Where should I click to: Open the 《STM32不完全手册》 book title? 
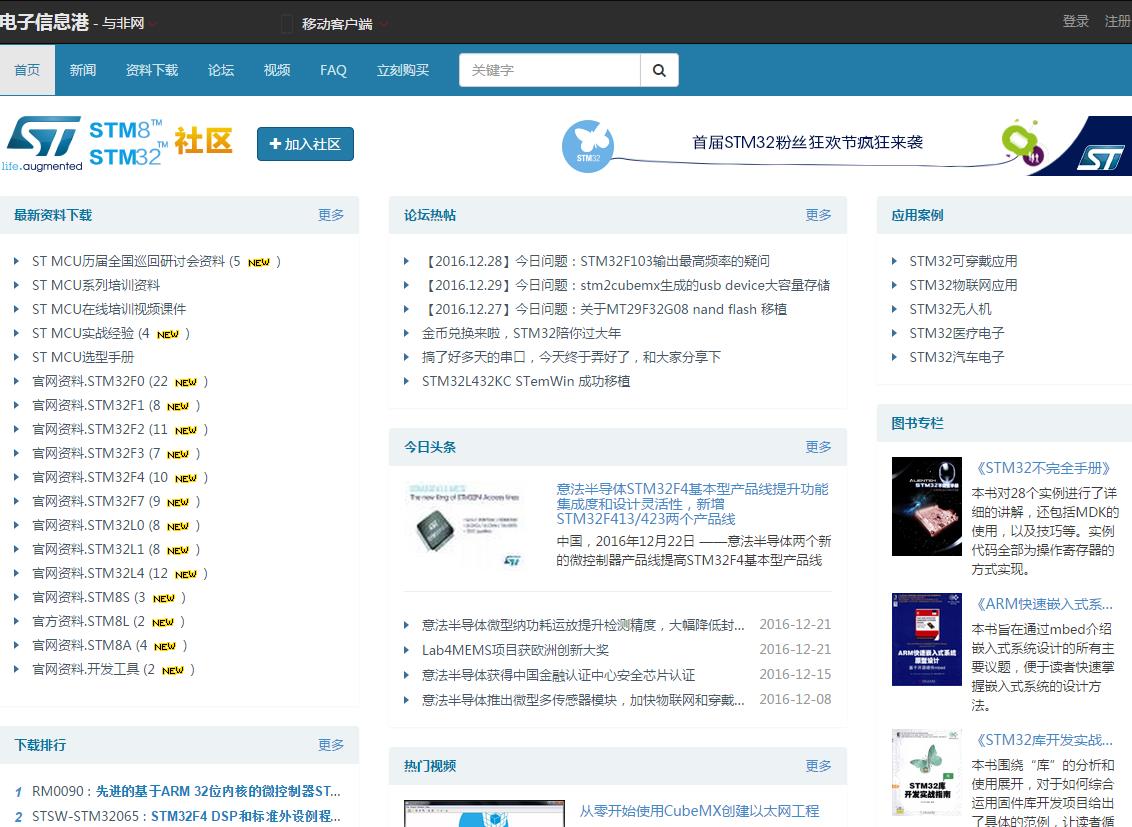(1043, 468)
